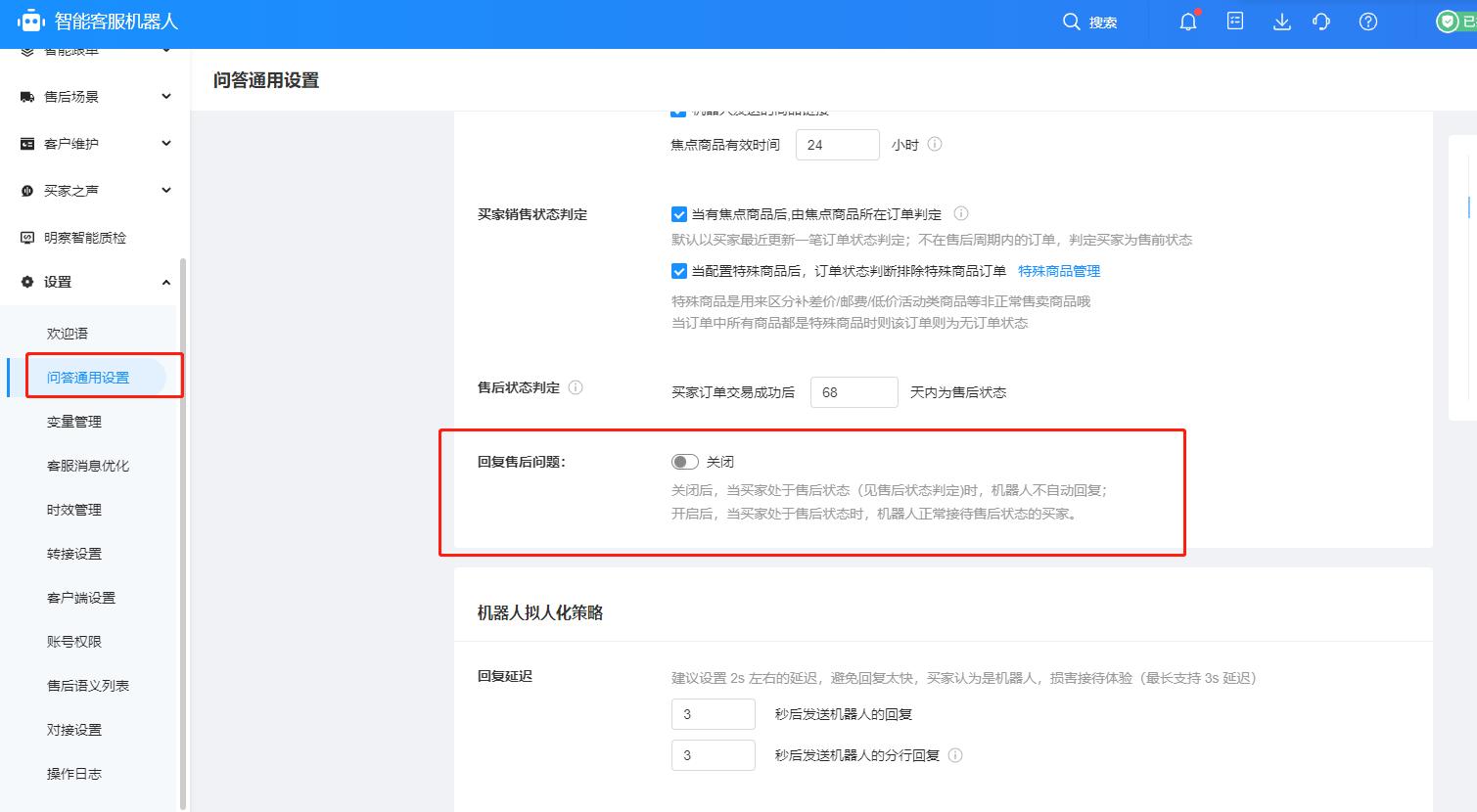The width and height of the screenshot is (1477, 812).
Task: Expand the 售后场景 menu arrow
Action: (x=166, y=96)
